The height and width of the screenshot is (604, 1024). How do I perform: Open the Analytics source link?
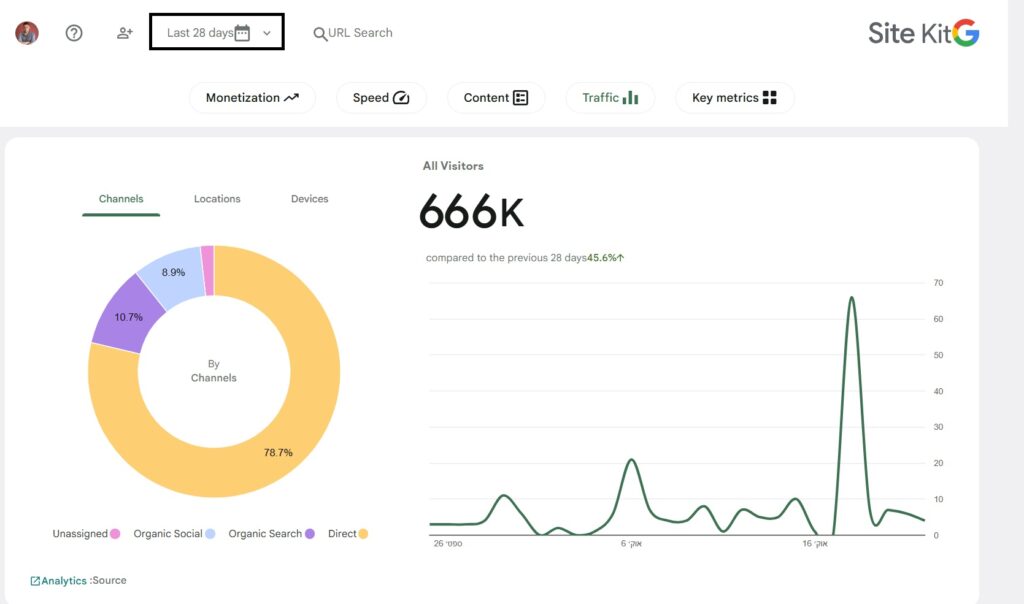[64, 580]
